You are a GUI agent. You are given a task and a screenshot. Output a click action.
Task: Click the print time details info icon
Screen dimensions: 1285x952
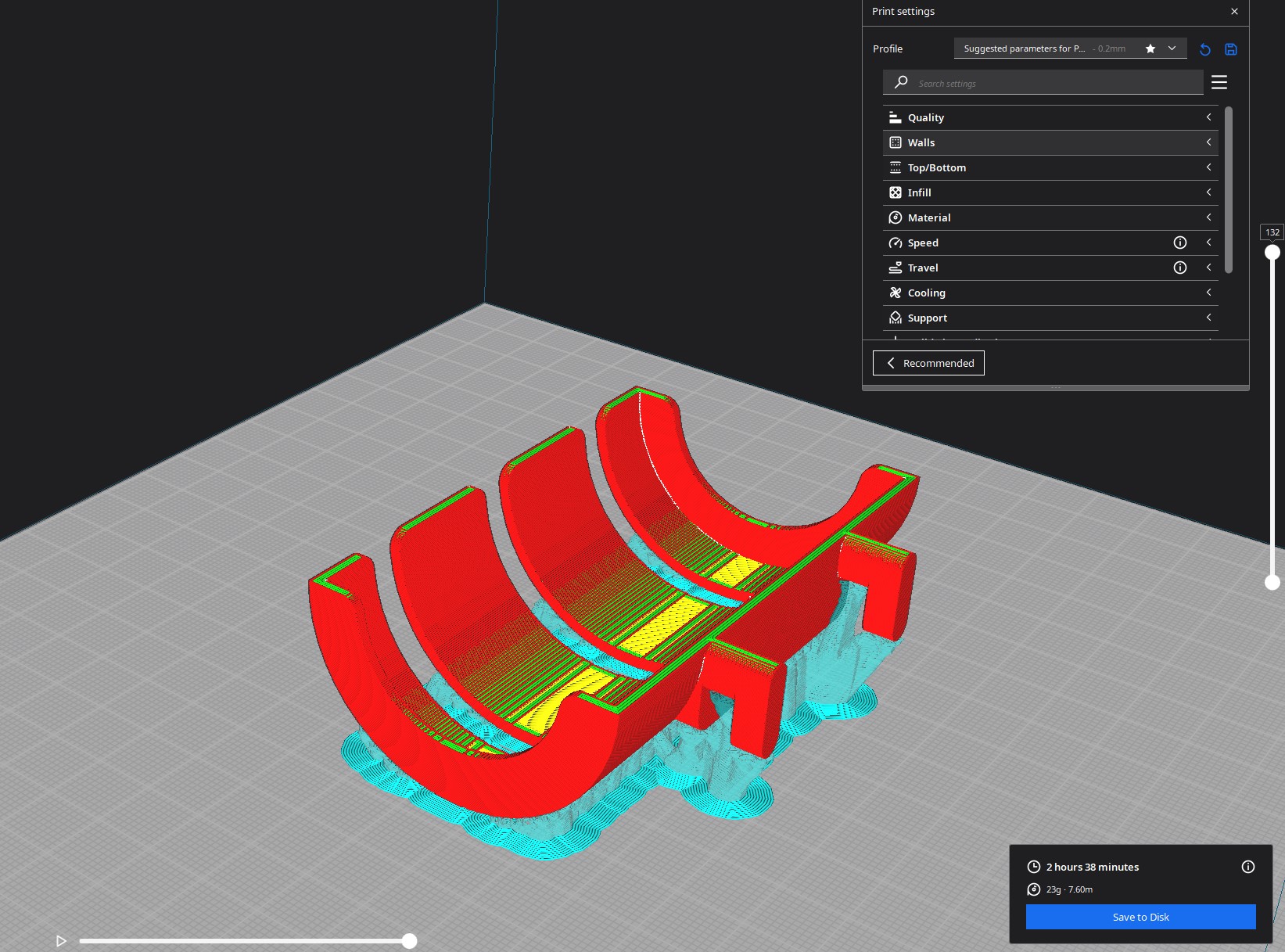coord(1247,866)
